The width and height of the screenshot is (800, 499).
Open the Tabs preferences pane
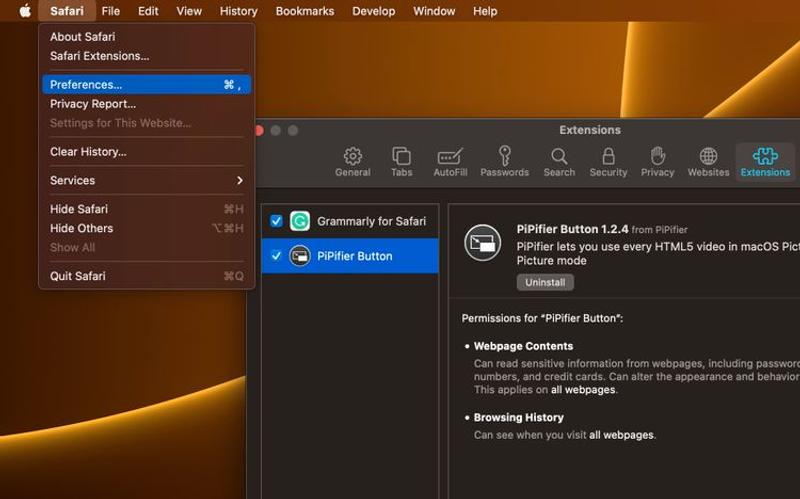(402, 162)
